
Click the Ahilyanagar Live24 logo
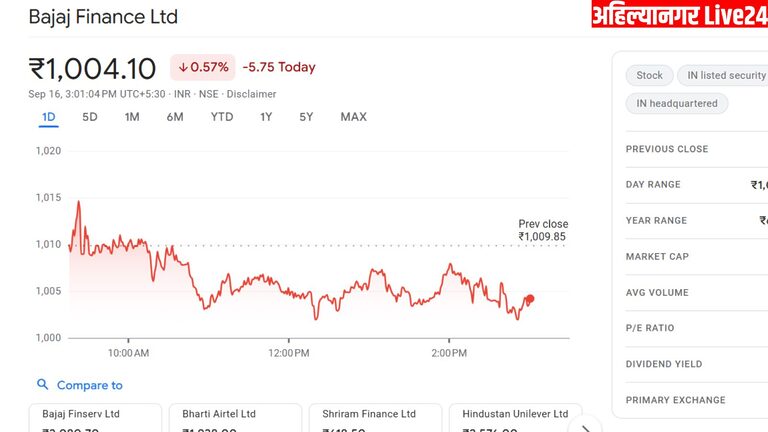[x=679, y=15]
